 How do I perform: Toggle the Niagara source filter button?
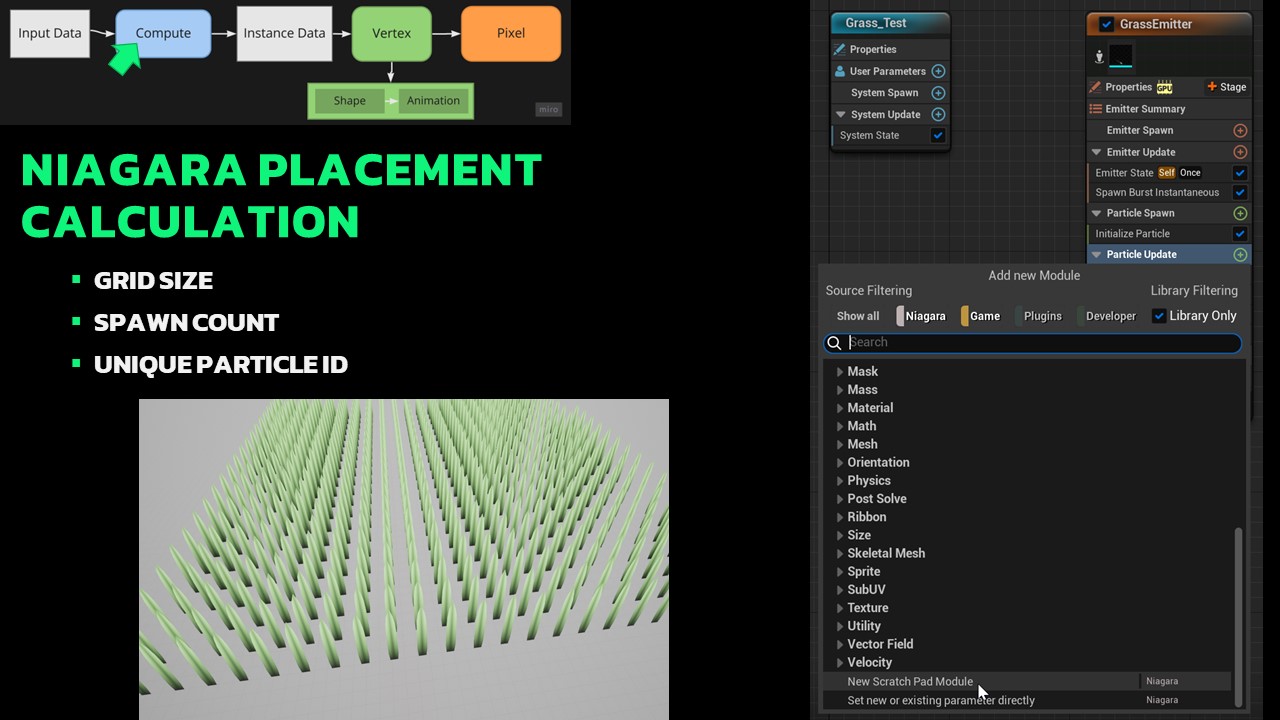point(922,316)
